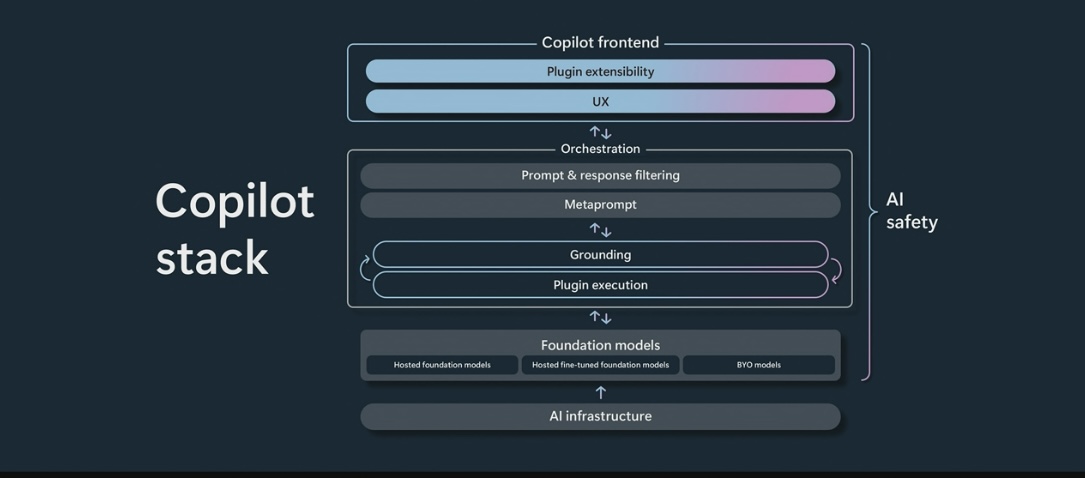Select Prompt & response filtering block

(x=600, y=176)
